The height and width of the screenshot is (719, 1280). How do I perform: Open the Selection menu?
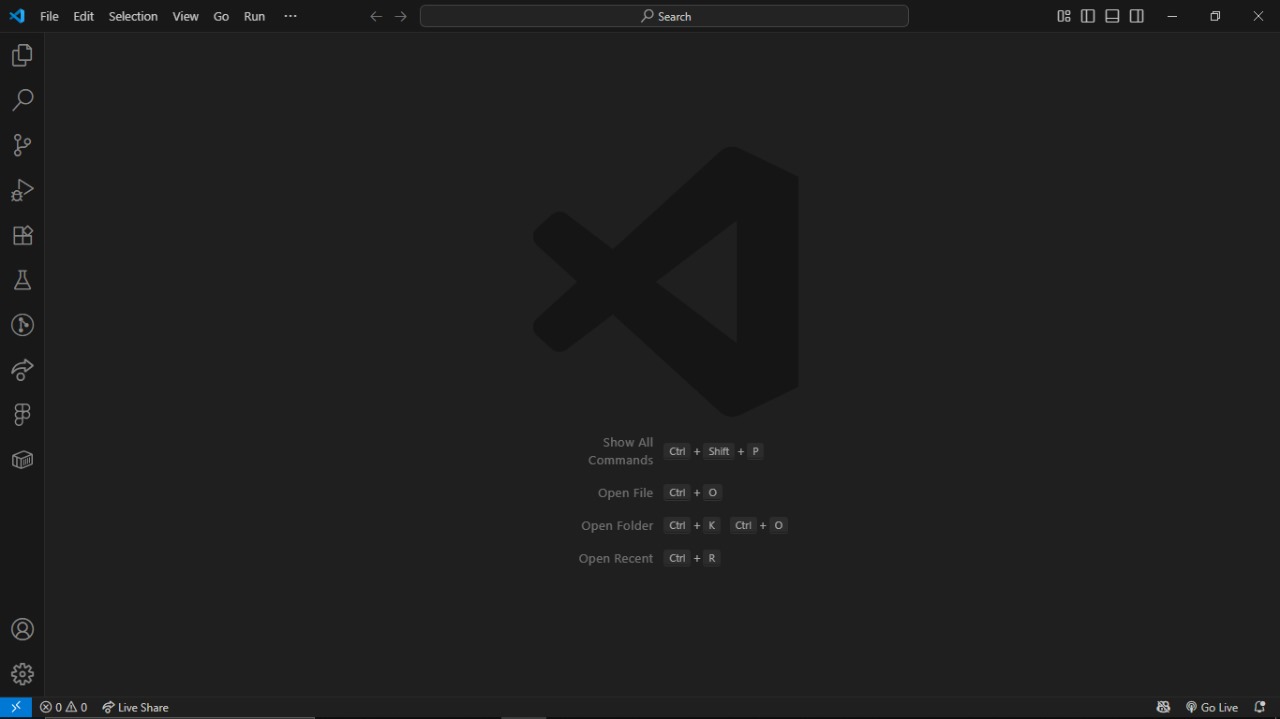(x=133, y=16)
